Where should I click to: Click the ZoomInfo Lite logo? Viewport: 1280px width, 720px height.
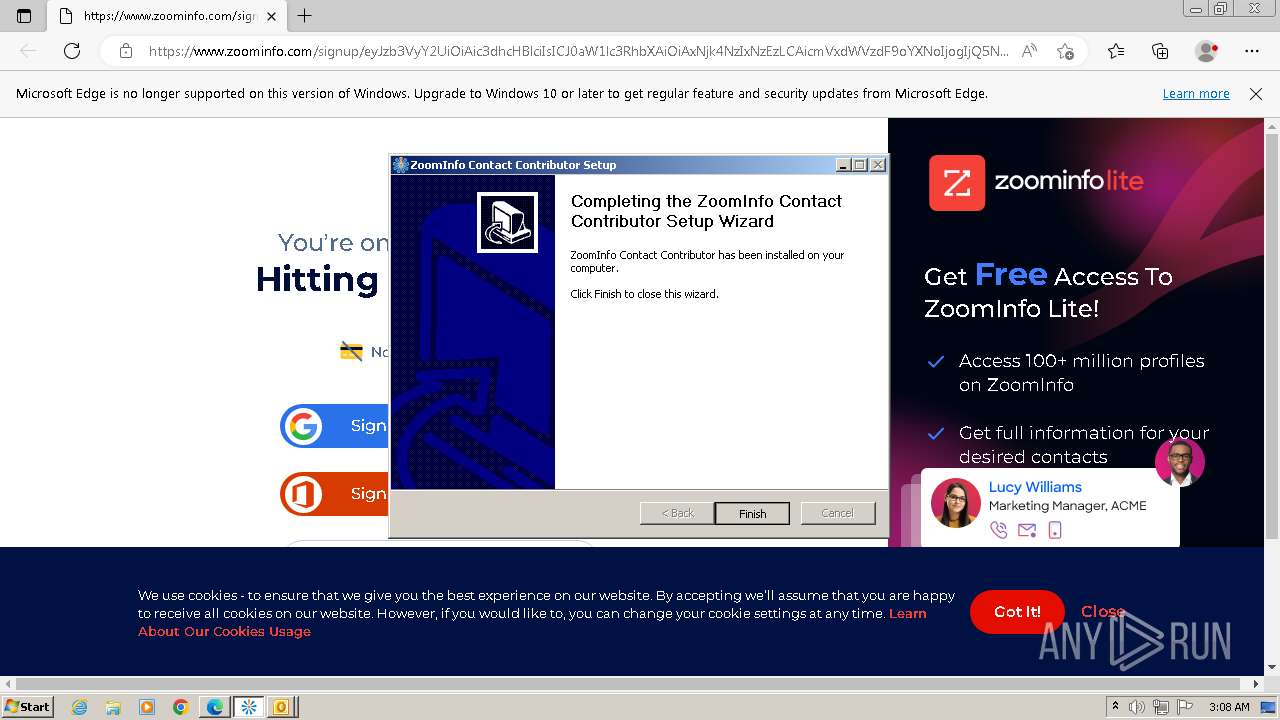1036,182
